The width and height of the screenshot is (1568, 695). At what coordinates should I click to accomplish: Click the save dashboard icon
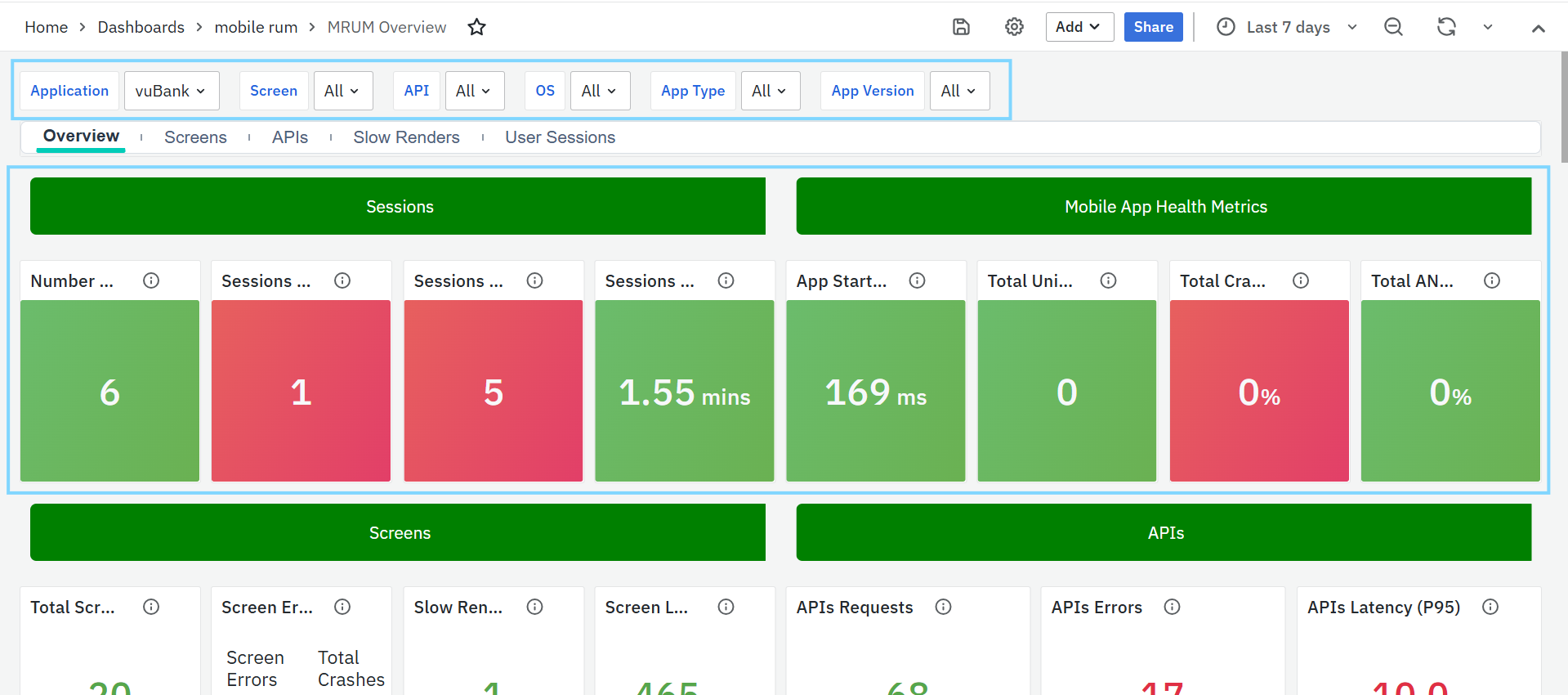[x=961, y=27]
